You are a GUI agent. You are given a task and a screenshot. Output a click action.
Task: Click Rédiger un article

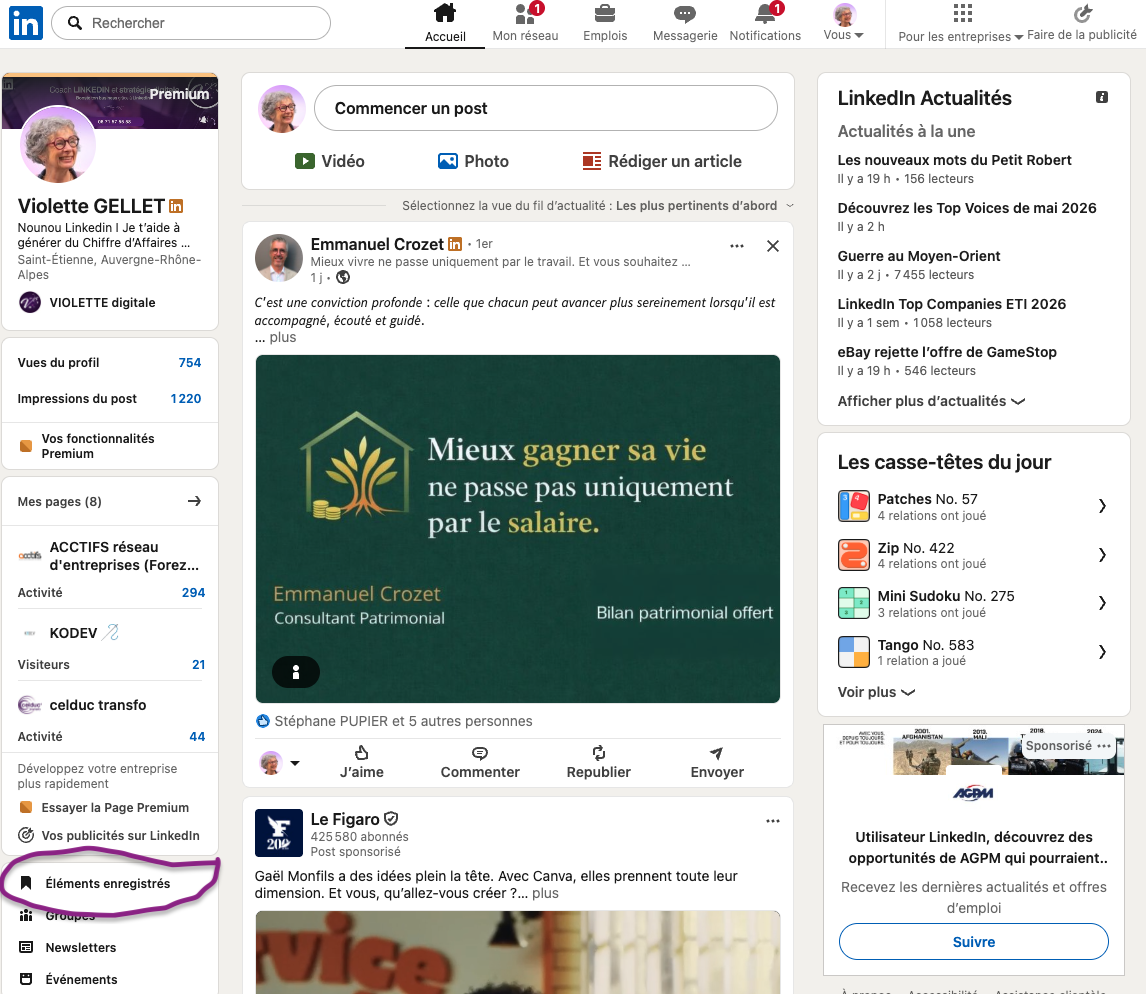click(x=662, y=162)
